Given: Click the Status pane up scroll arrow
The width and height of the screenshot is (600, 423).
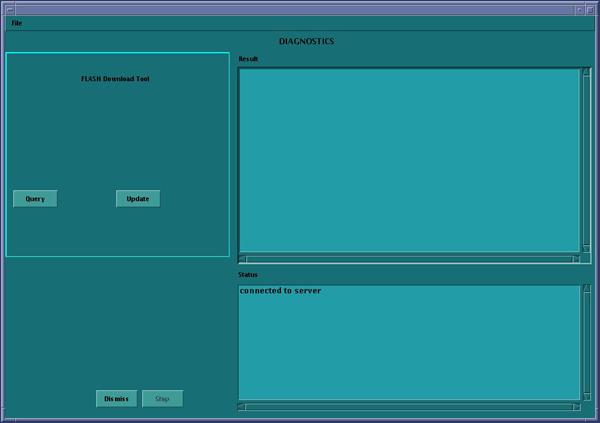Looking at the screenshot, I should [x=587, y=290].
